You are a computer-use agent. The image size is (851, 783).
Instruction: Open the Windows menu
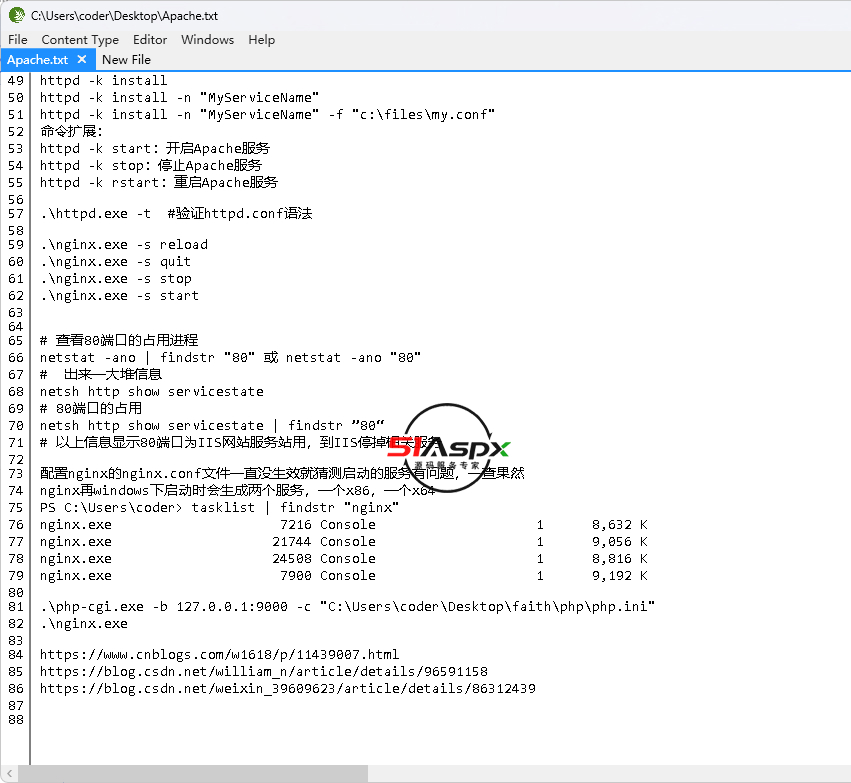pyautogui.click(x=207, y=40)
